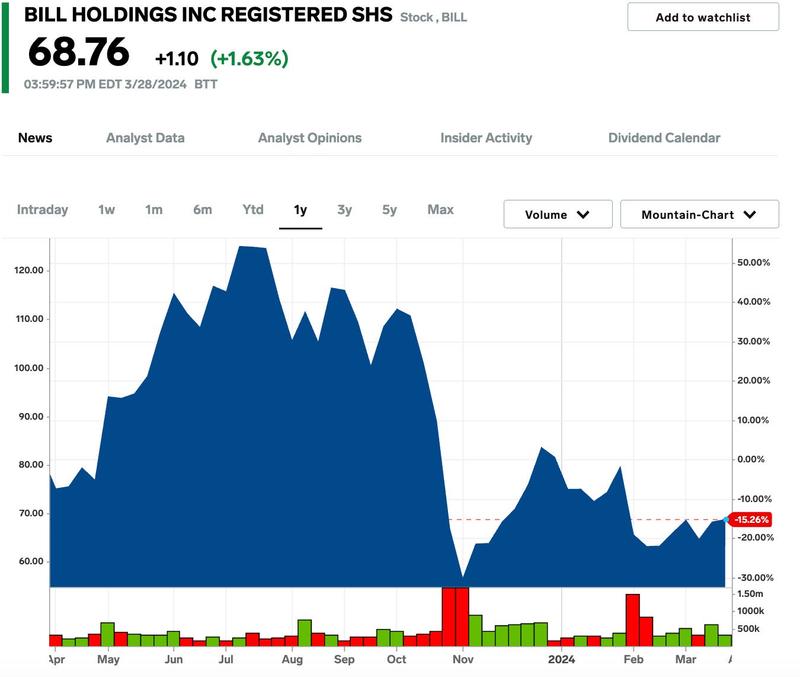
Task: Open the Analyst Opinions tab
Action: click(310, 138)
